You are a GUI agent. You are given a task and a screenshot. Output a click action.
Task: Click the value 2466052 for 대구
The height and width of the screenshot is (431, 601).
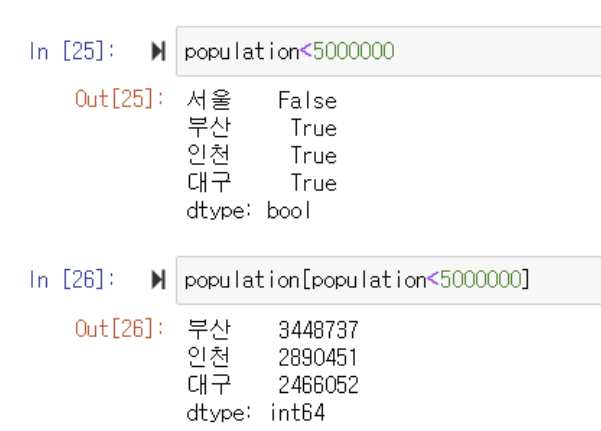pos(318,385)
